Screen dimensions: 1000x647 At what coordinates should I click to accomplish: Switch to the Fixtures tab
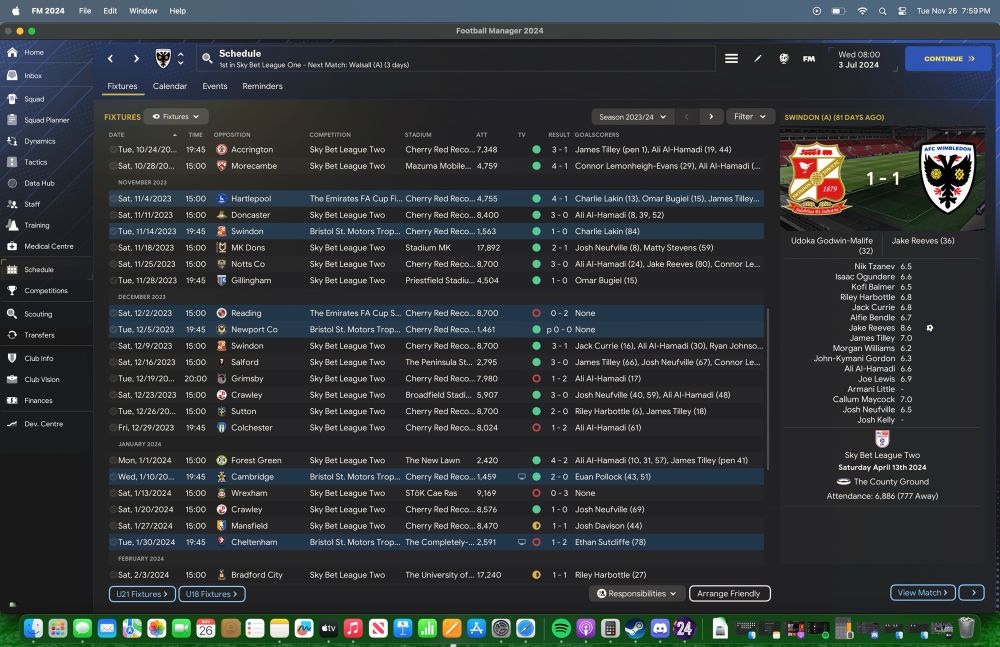pos(122,86)
